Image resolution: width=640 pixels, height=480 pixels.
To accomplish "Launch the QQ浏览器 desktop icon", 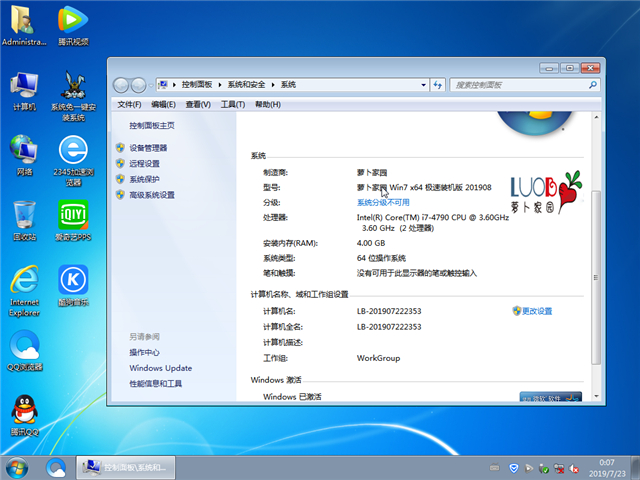I will 24,350.
